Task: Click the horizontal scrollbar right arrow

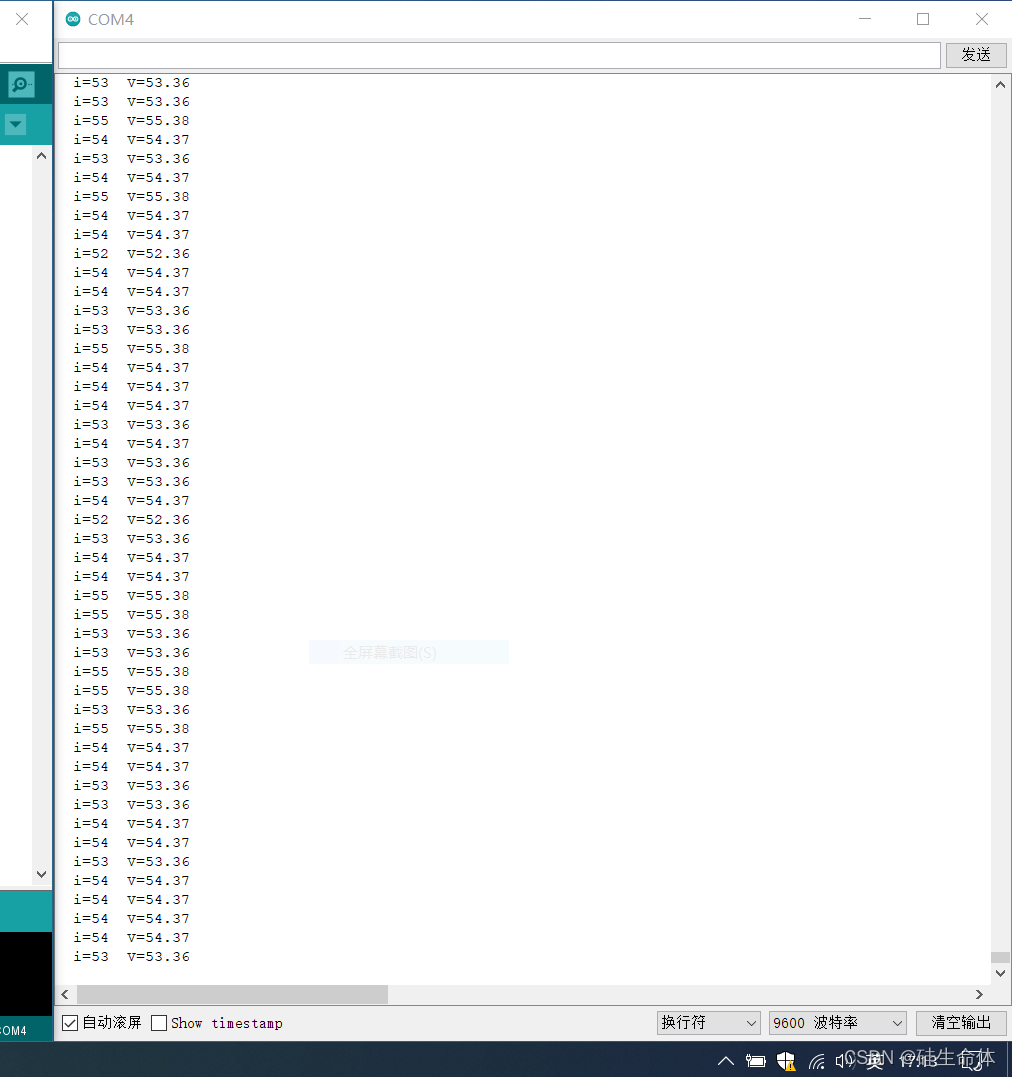Action: coord(979,995)
